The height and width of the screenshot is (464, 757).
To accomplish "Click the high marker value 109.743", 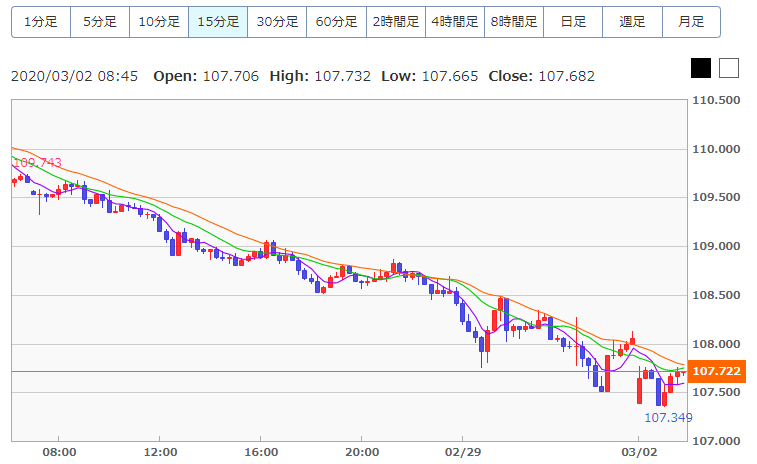I will pos(37,163).
